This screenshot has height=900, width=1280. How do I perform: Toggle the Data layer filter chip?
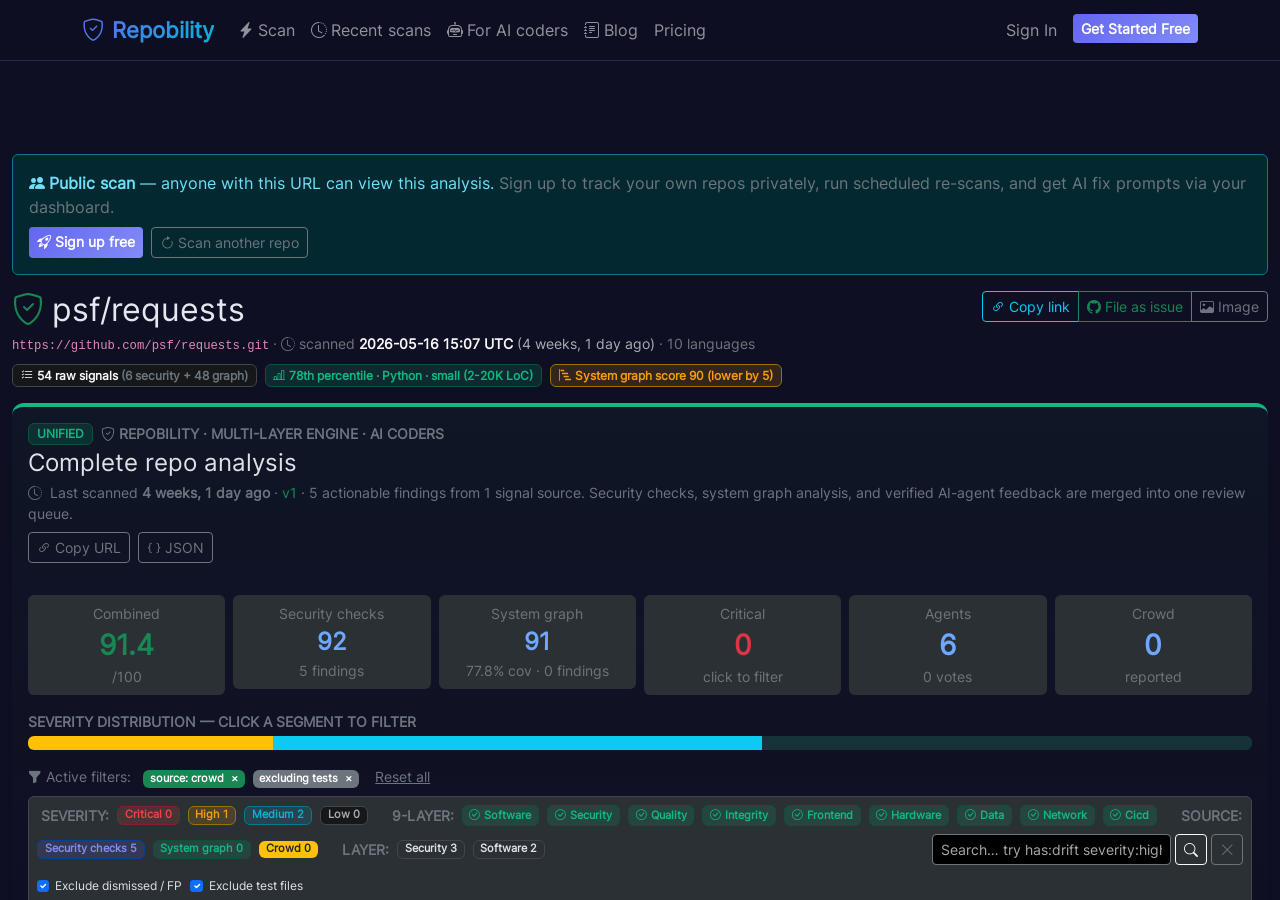point(985,815)
